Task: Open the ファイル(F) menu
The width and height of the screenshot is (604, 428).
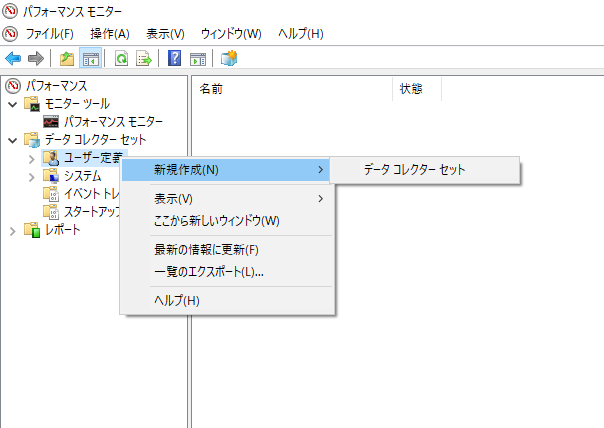Action: [x=49, y=34]
